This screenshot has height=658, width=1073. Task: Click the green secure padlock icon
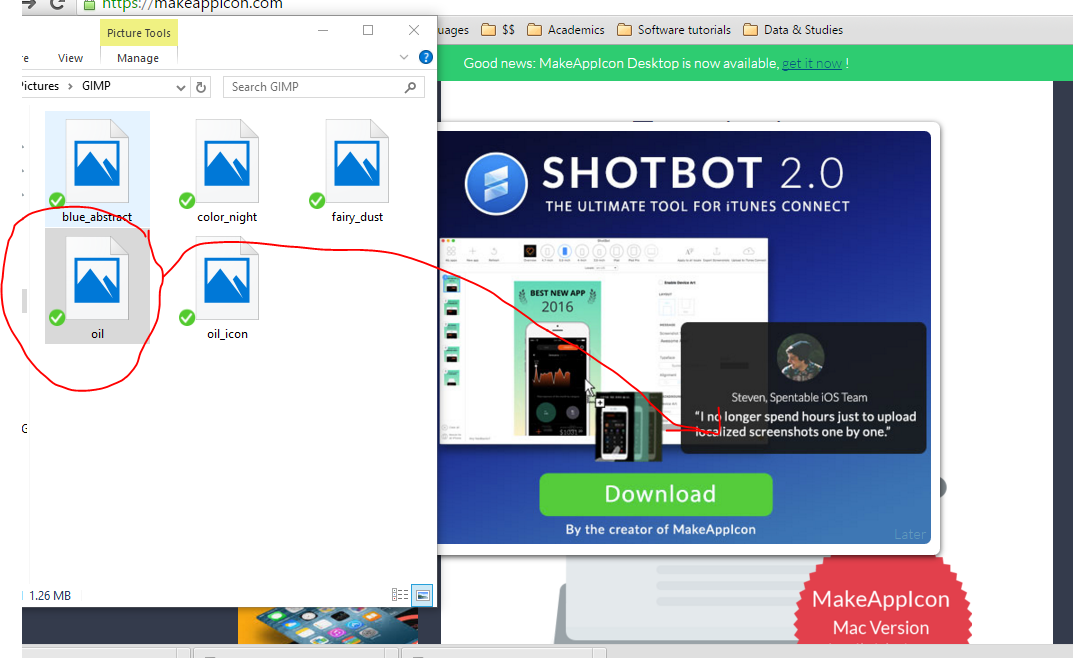point(89,5)
